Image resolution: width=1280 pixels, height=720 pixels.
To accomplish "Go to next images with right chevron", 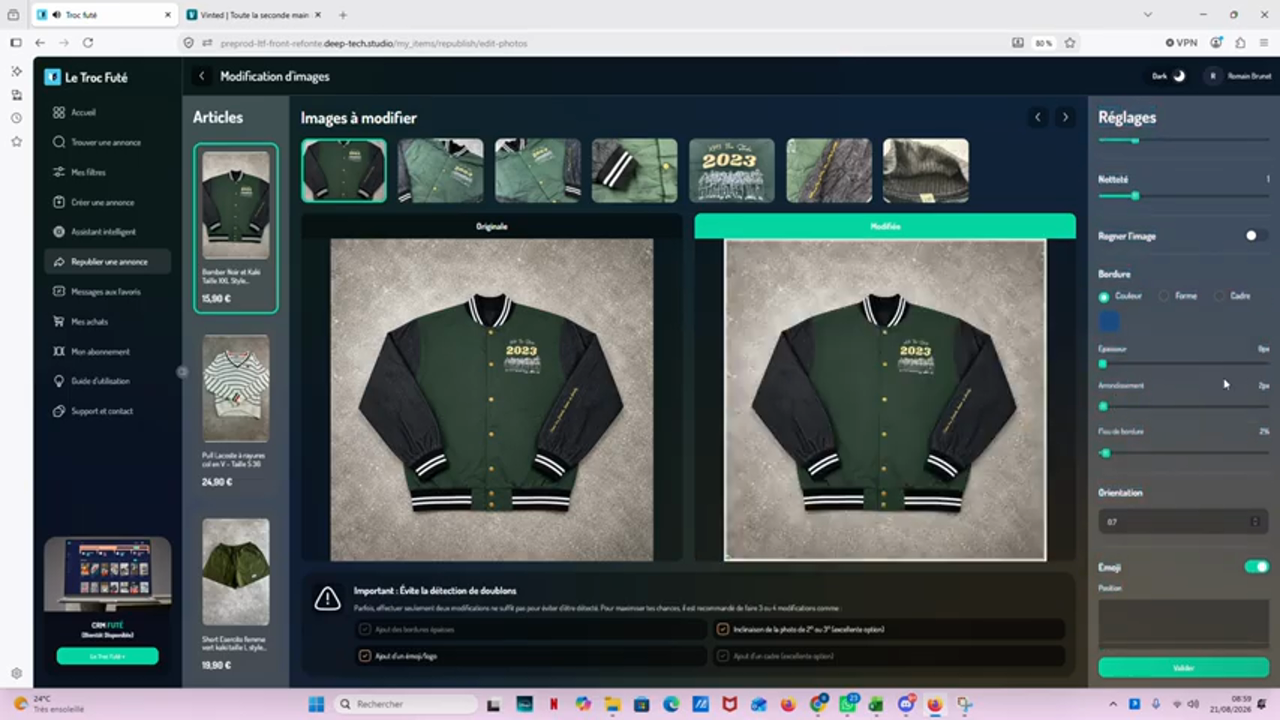I will click(1065, 117).
